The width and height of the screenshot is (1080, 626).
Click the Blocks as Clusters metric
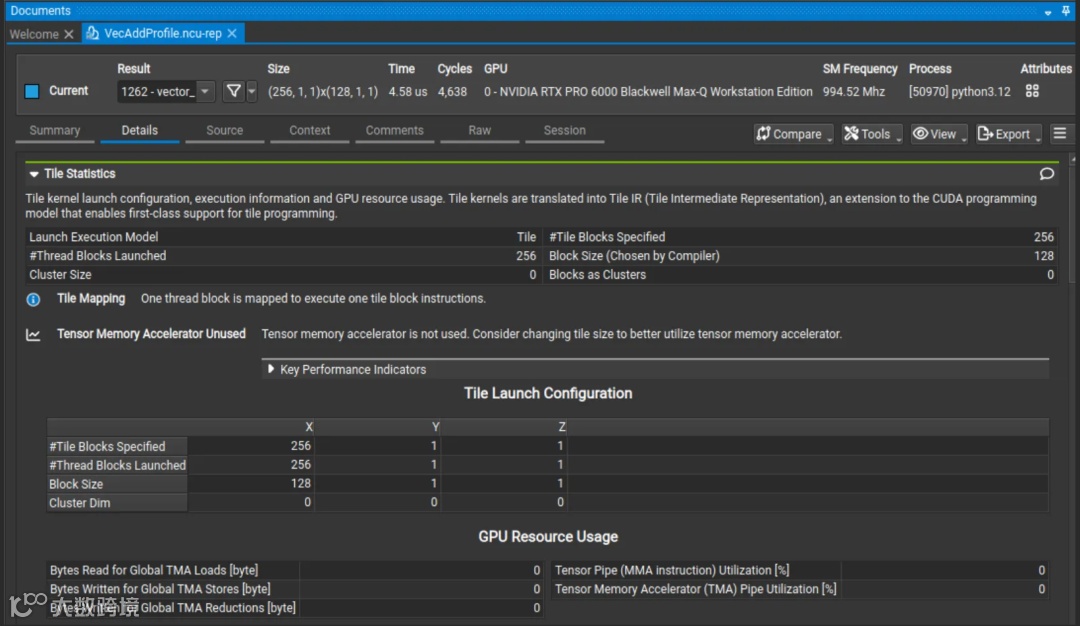(x=801, y=274)
